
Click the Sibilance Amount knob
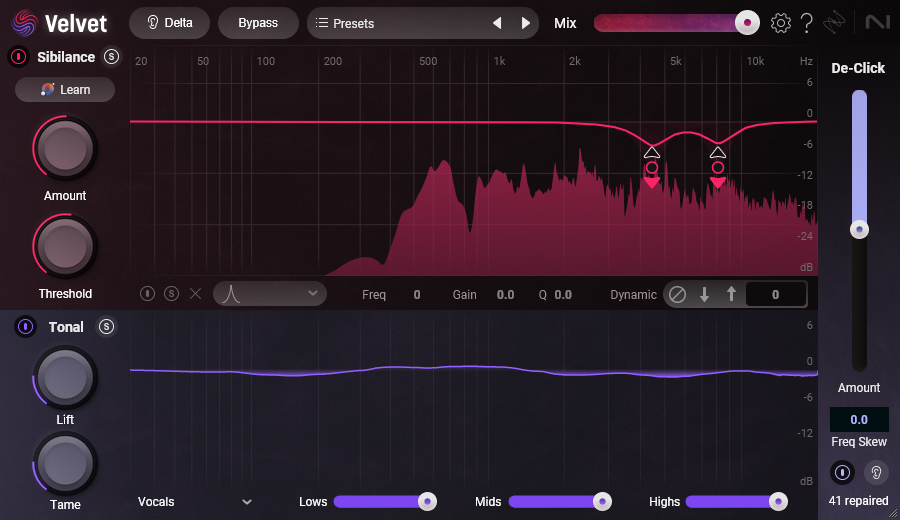[65, 149]
